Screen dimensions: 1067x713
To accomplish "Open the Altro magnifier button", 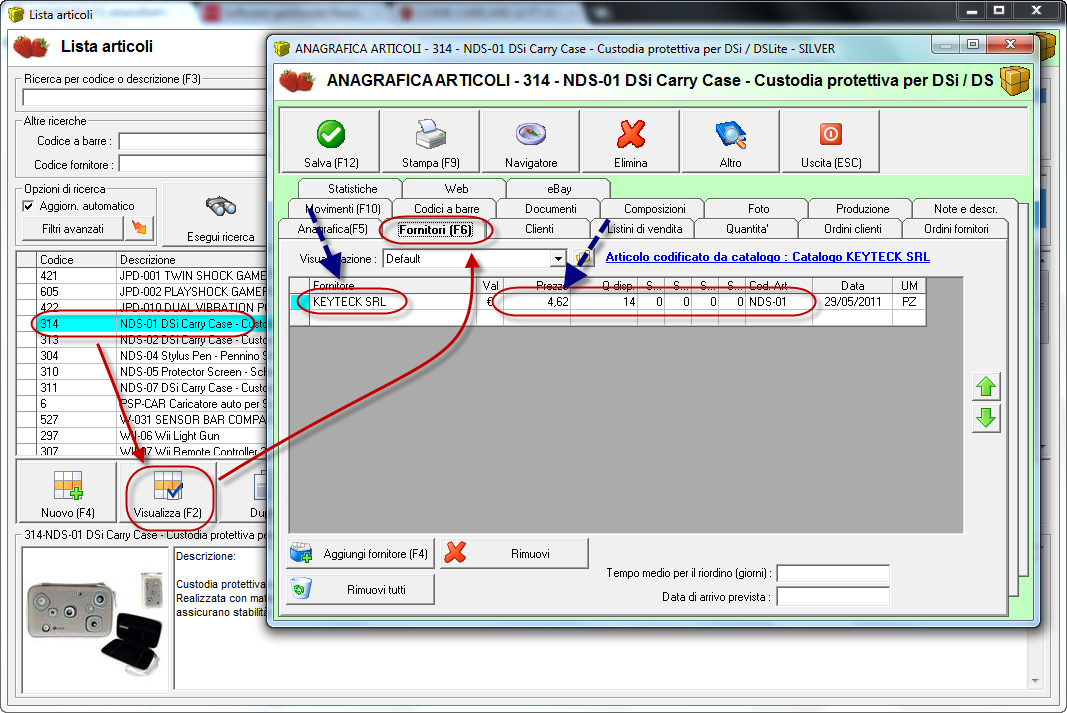I will click(x=730, y=142).
